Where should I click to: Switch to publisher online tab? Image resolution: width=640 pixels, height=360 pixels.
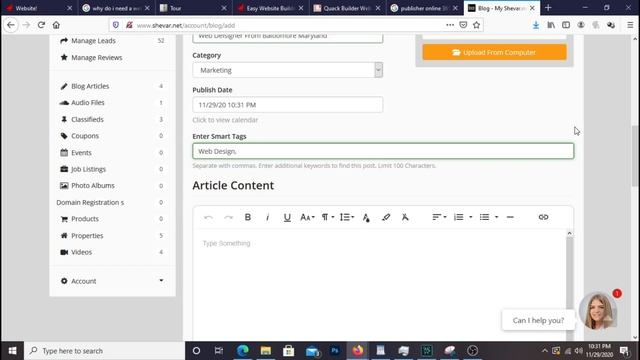click(424, 8)
